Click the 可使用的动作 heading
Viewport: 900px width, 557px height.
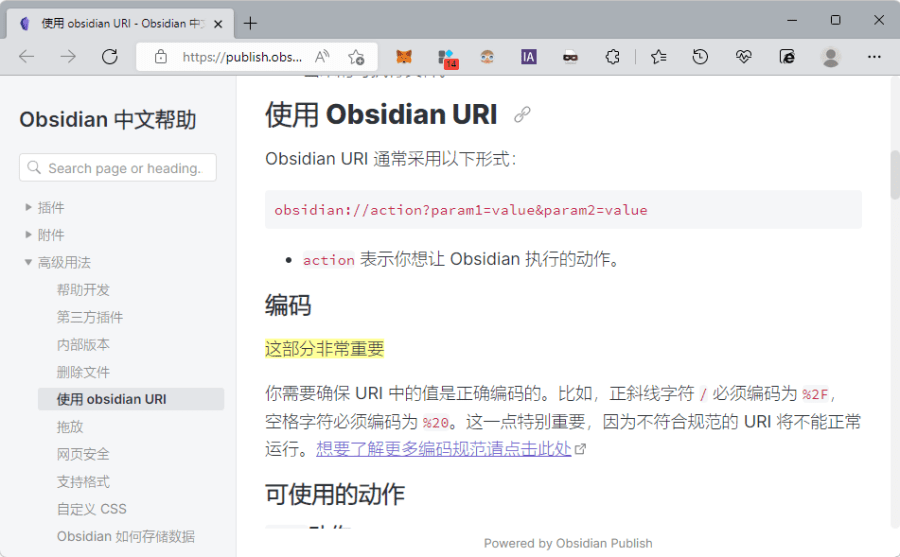tap(335, 494)
